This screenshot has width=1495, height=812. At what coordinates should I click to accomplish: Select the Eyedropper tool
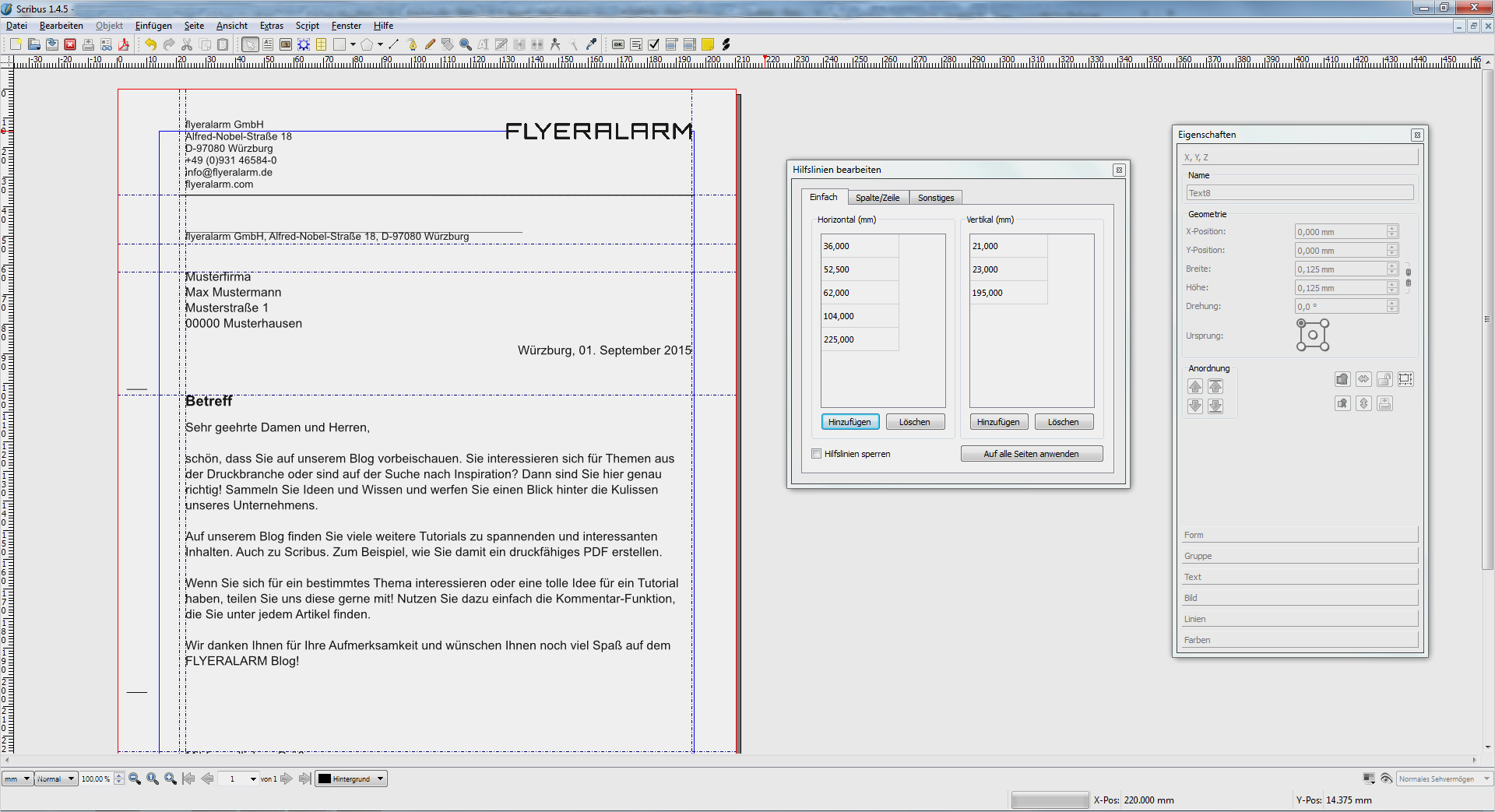tap(591, 44)
